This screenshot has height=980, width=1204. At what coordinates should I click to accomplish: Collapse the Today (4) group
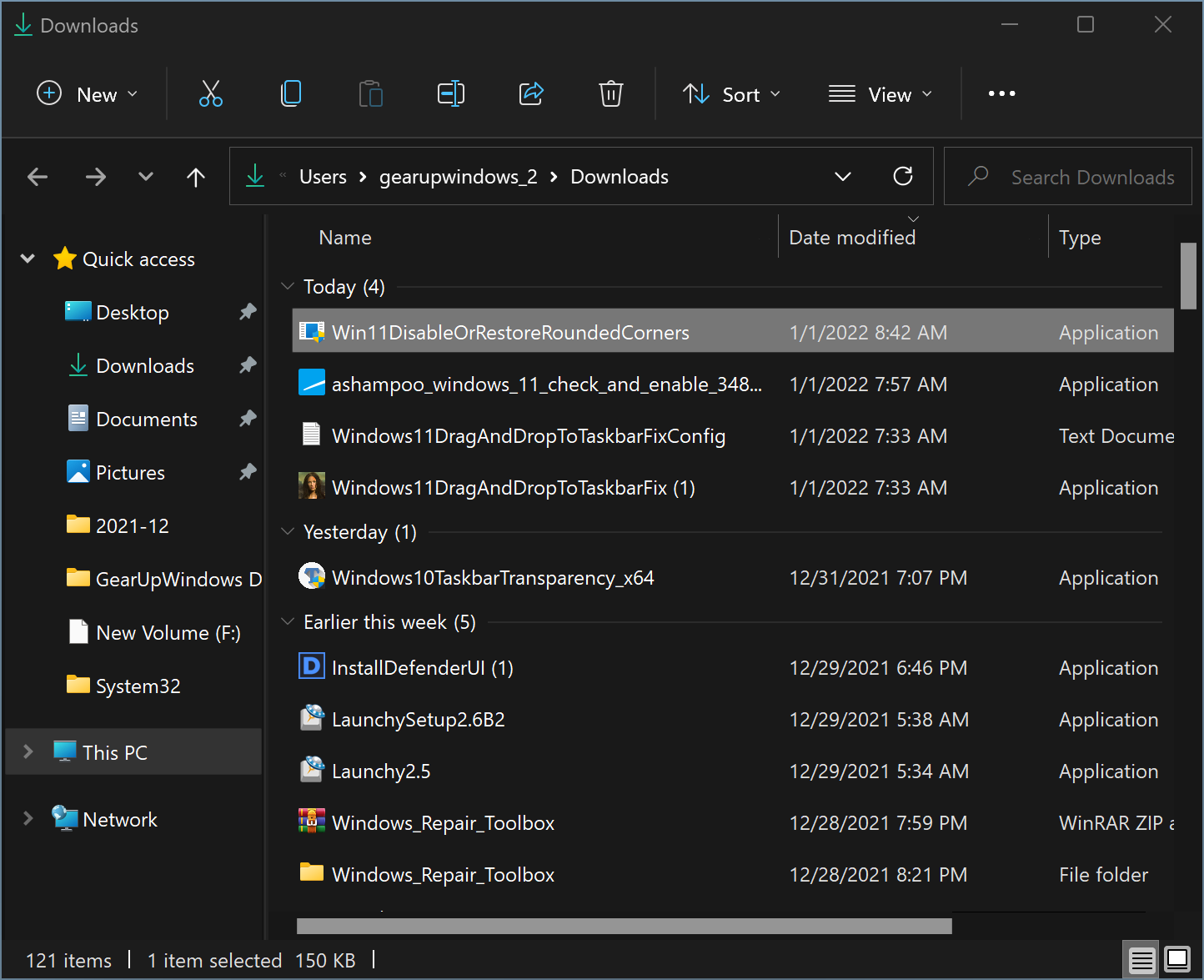(288, 286)
